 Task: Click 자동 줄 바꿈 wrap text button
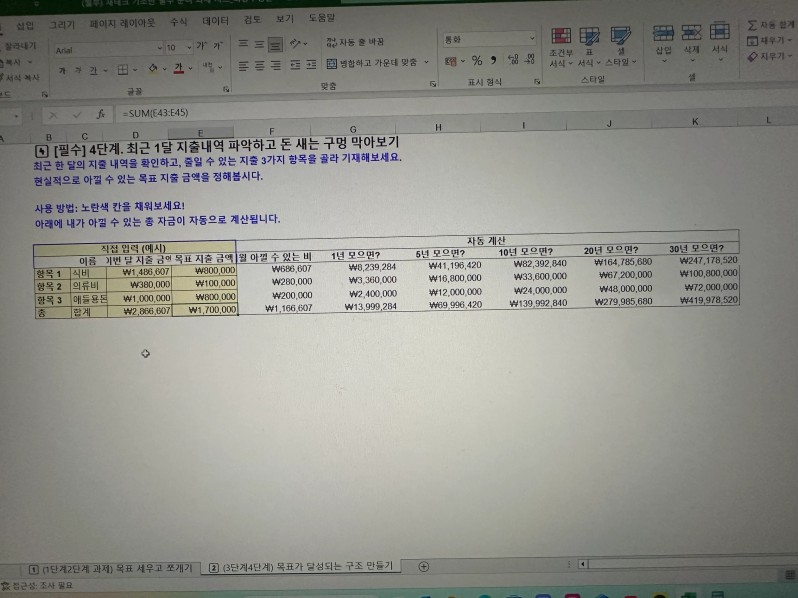355,42
